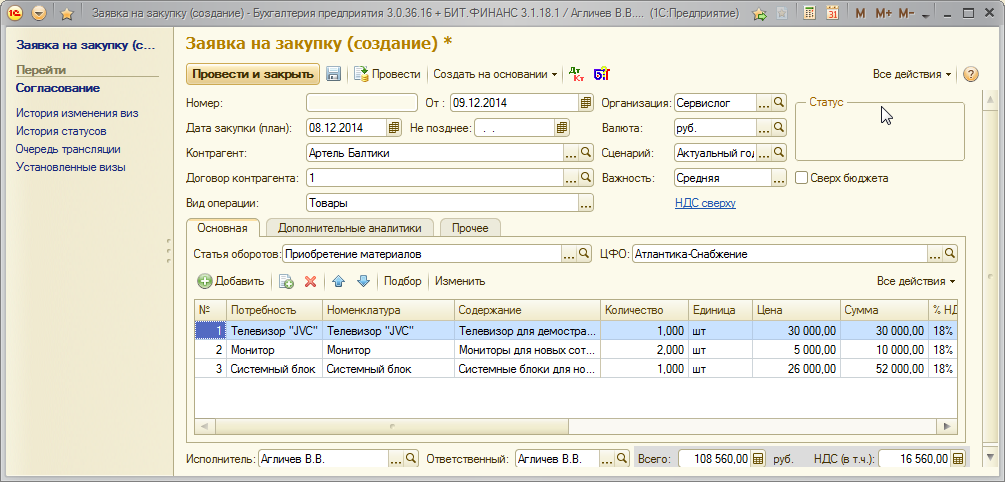The height and width of the screenshot is (482, 1005).
Task: Move the row up with blue arrow
Action: coord(338,282)
